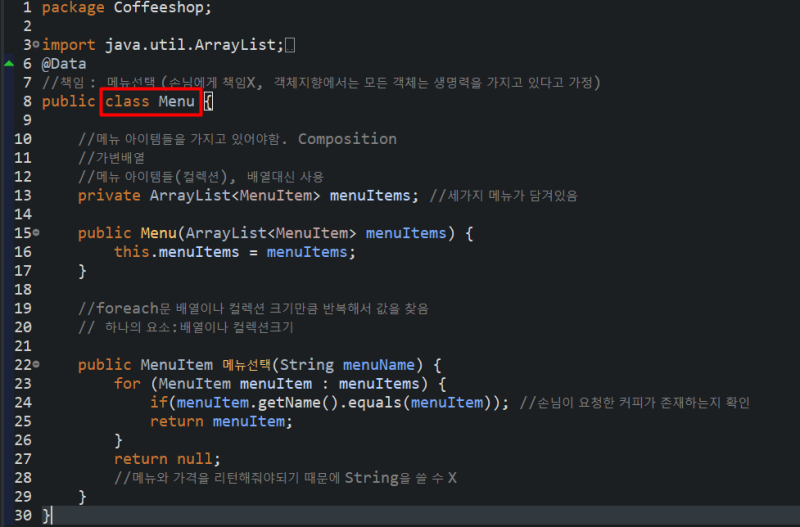Click the foreach comment on line 19
The width and height of the screenshot is (800, 527).
(x=253, y=308)
